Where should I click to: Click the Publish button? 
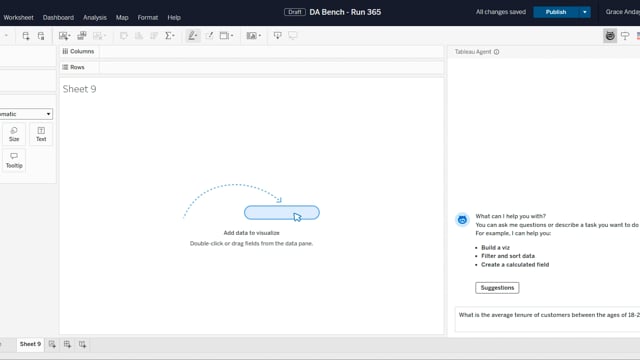pos(556,12)
